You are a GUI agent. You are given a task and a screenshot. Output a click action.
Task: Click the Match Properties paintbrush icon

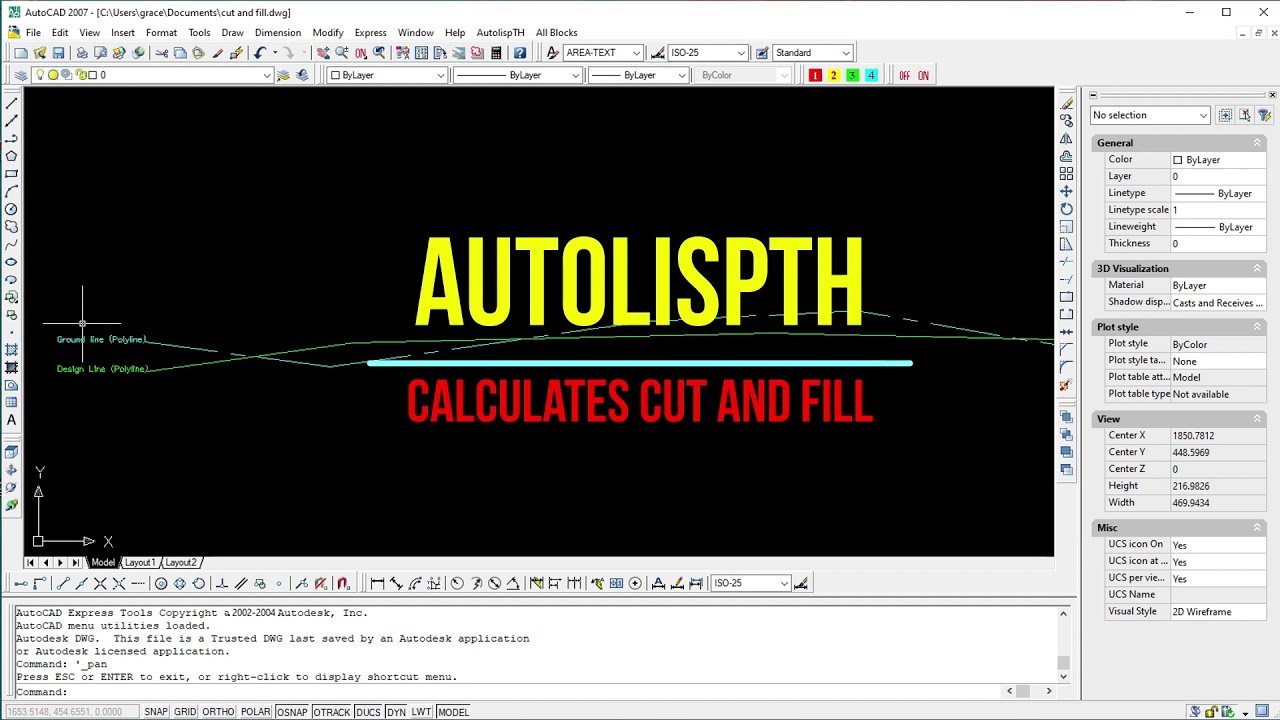pyautogui.click(x=218, y=53)
